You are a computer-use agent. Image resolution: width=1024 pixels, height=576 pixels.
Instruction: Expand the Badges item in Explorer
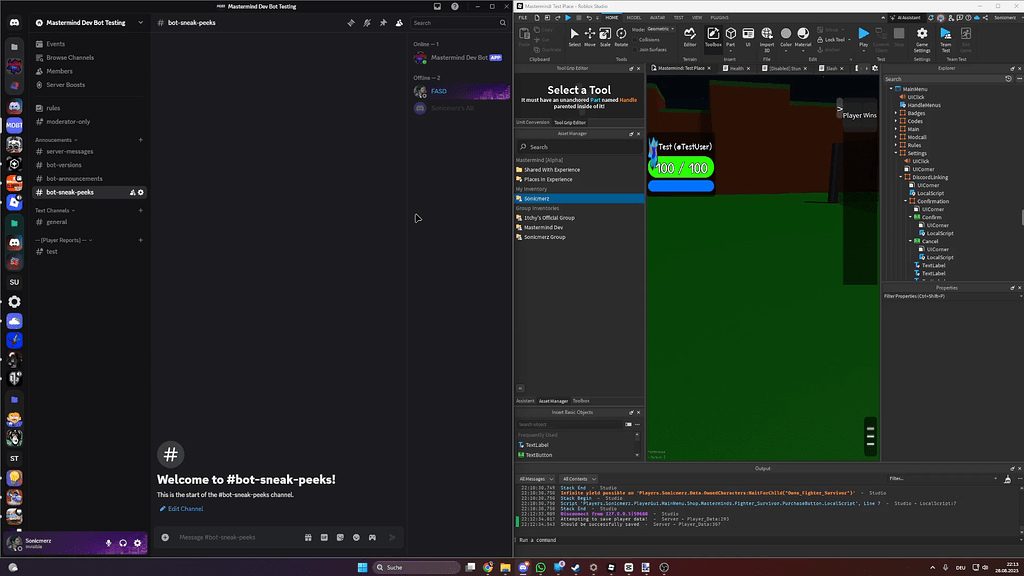pyautogui.click(x=896, y=113)
